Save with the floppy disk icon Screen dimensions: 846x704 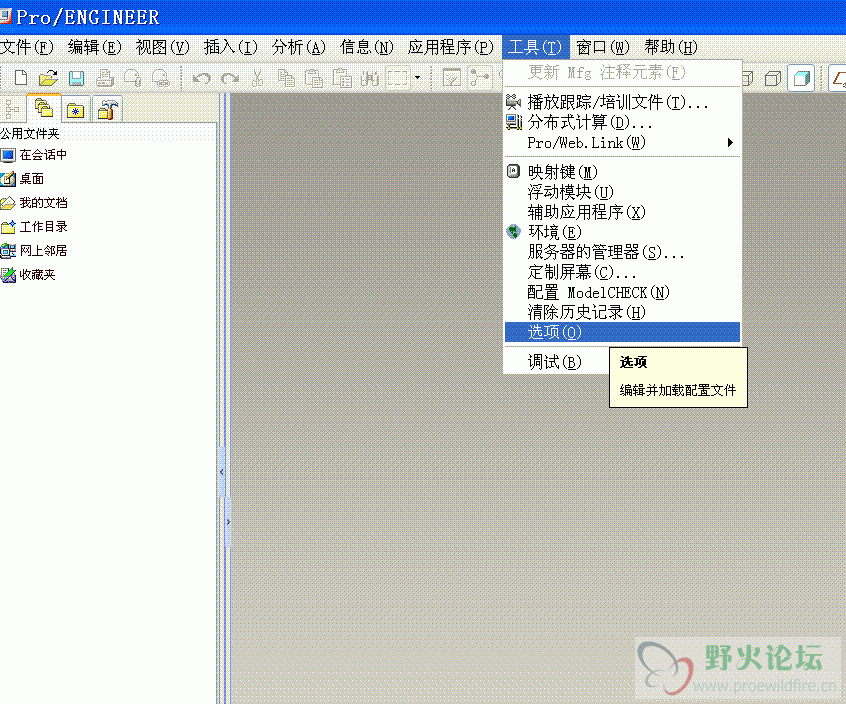(76, 78)
